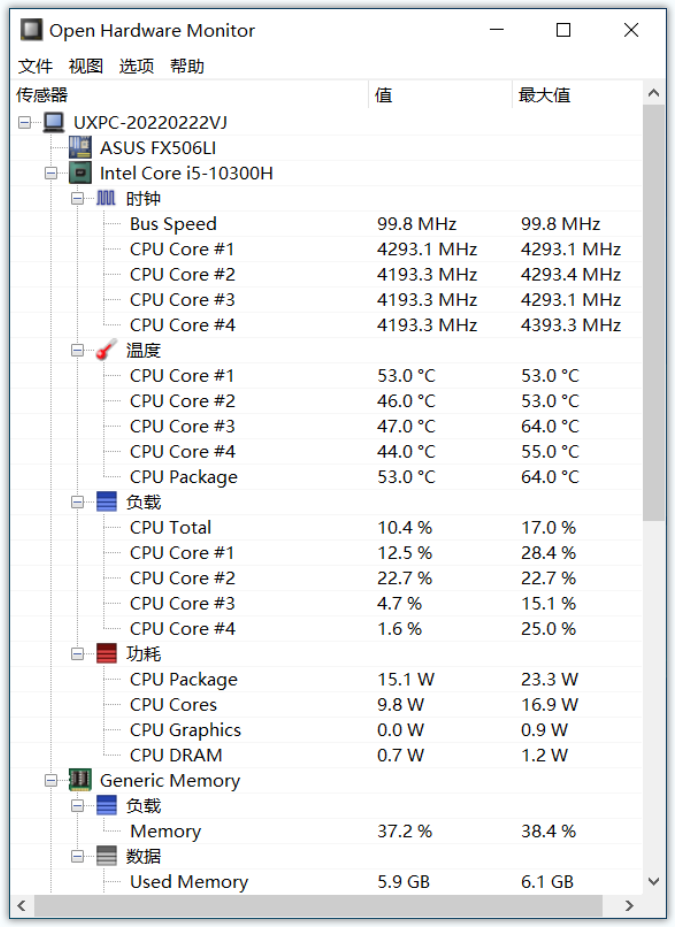Click the 64.0 °C max value for CPU Package
This screenshot has width=675, height=927.
click(x=550, y=477)
